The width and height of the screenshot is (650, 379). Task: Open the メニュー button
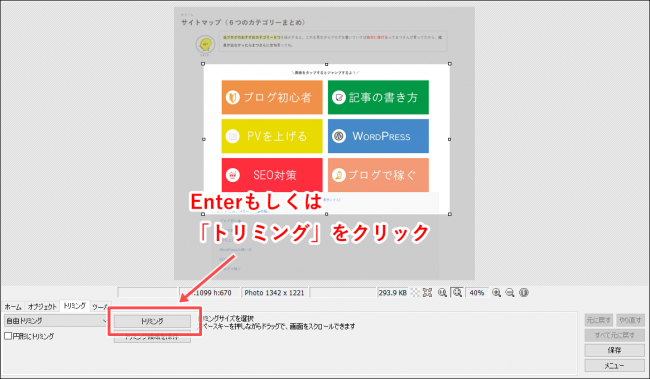(614, 366)
